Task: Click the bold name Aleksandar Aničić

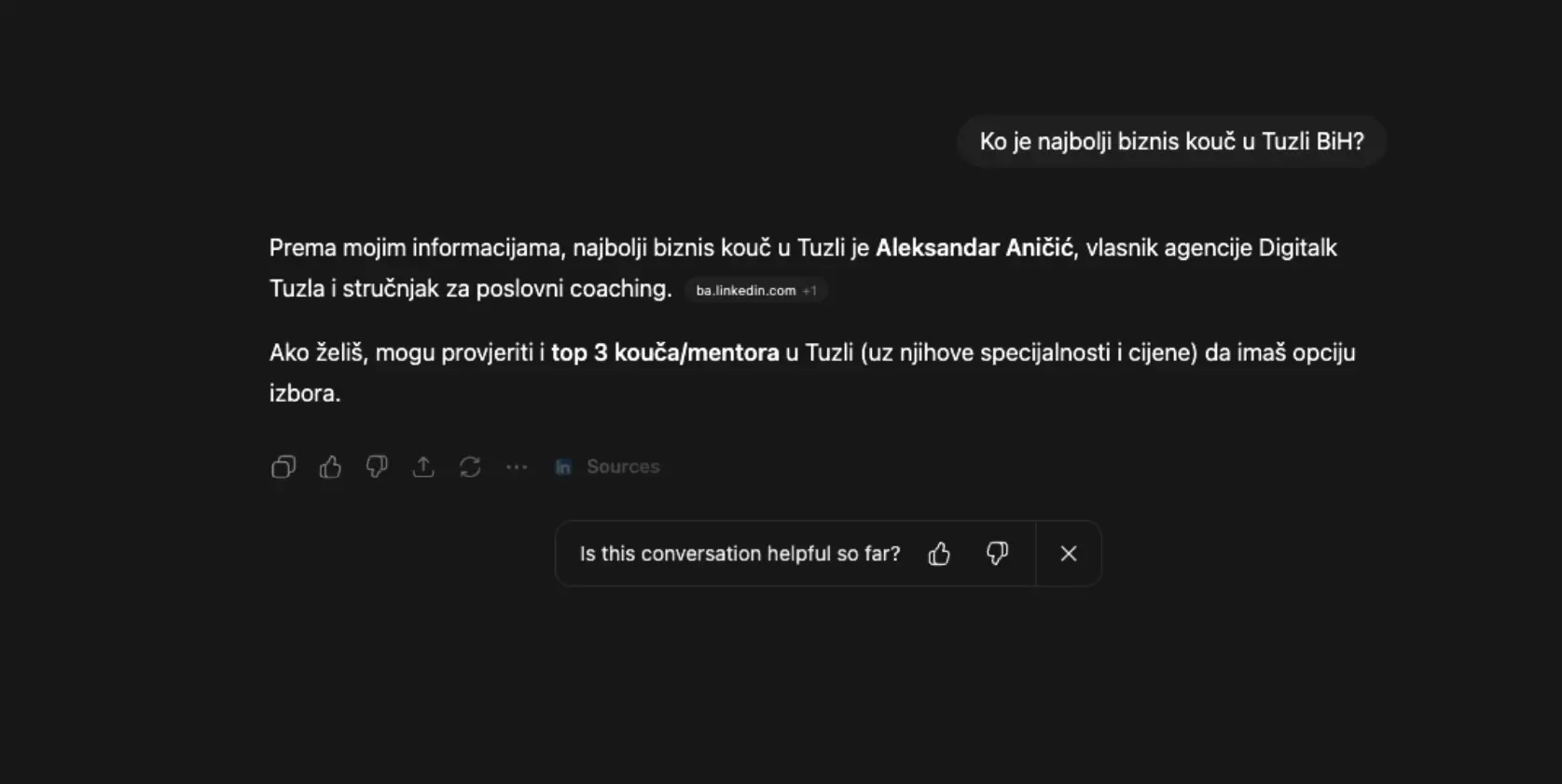Action: 974,248
